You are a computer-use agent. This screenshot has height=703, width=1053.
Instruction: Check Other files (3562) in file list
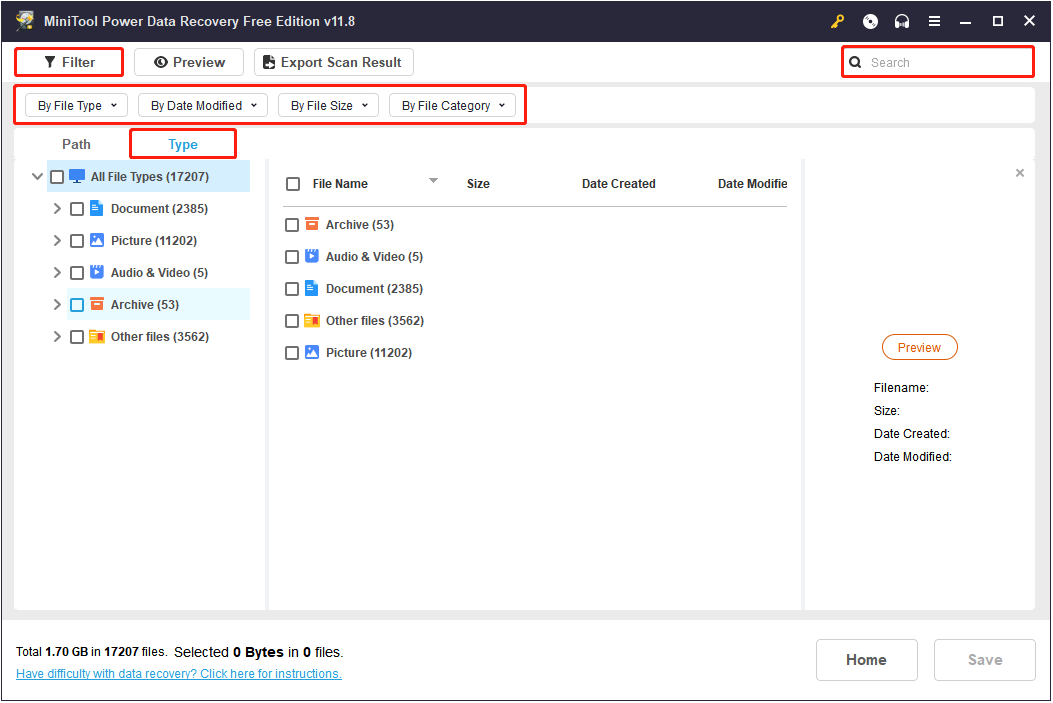tap(291, 321)
